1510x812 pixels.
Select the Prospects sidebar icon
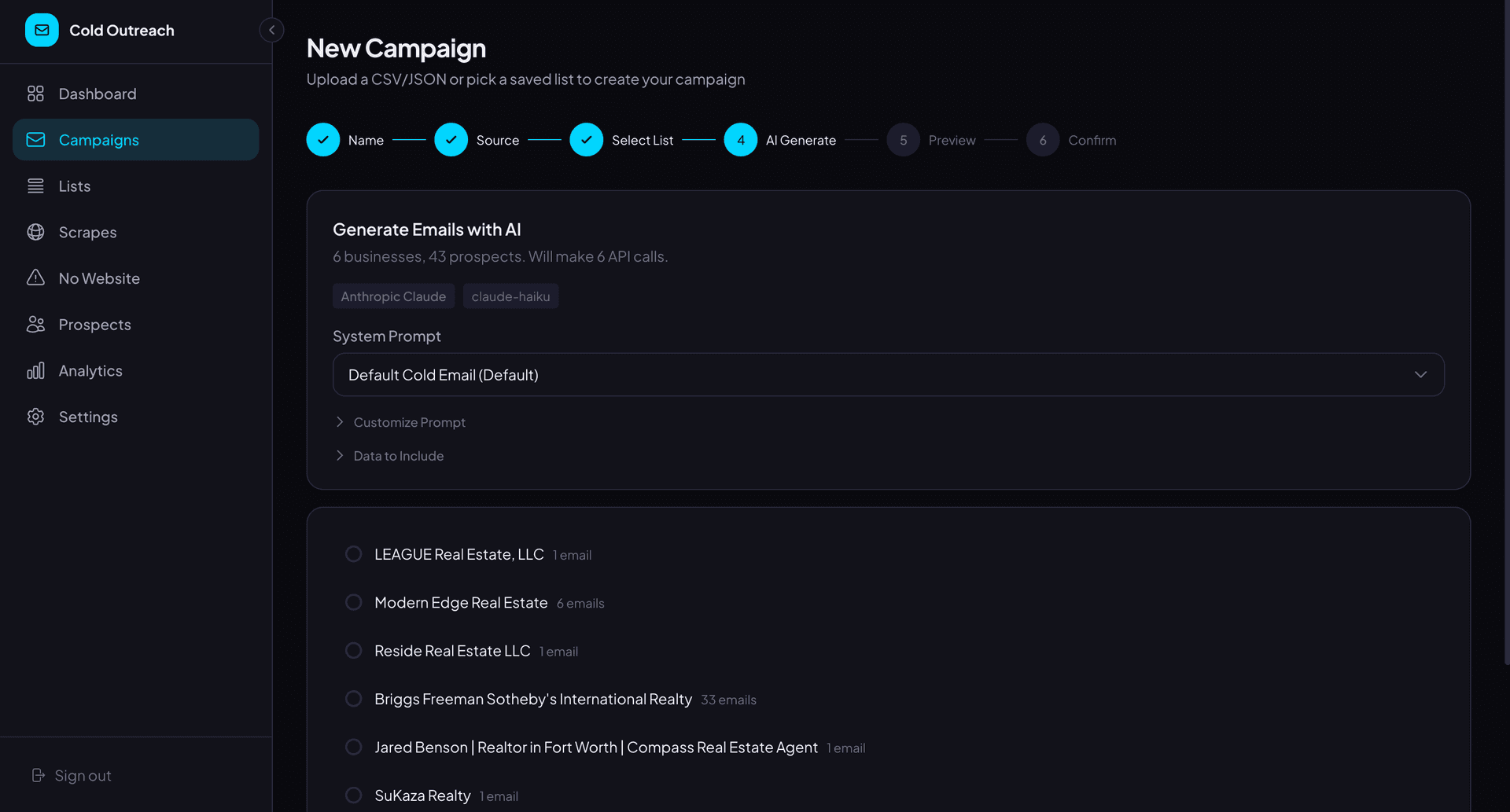35,324
